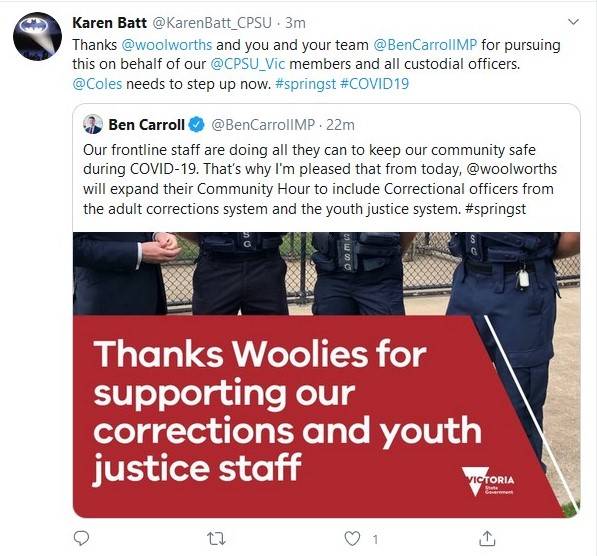Open the #COVID19 hashtag
The image size is (597, 556).
point(374,84)
